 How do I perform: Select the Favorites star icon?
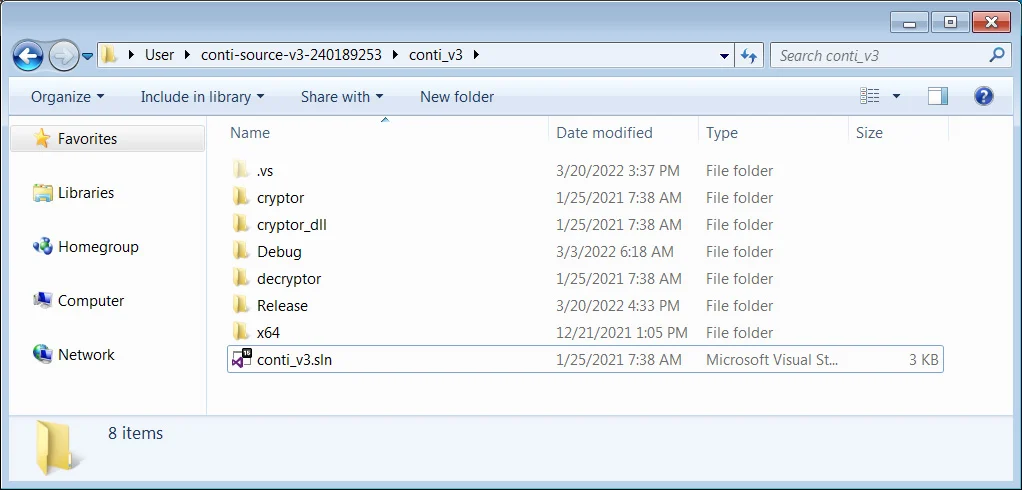(x=42, y=139)
